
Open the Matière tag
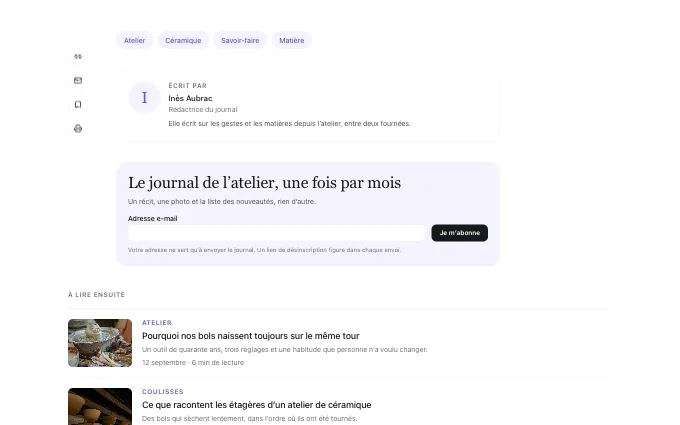291,40
